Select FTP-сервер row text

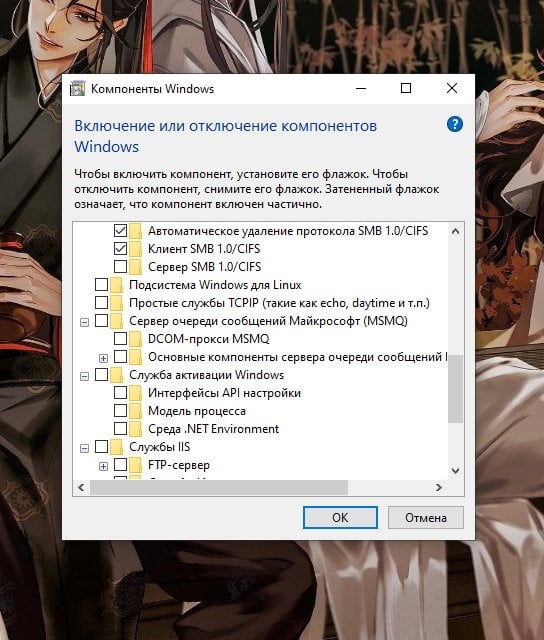(x=179, y=465)
